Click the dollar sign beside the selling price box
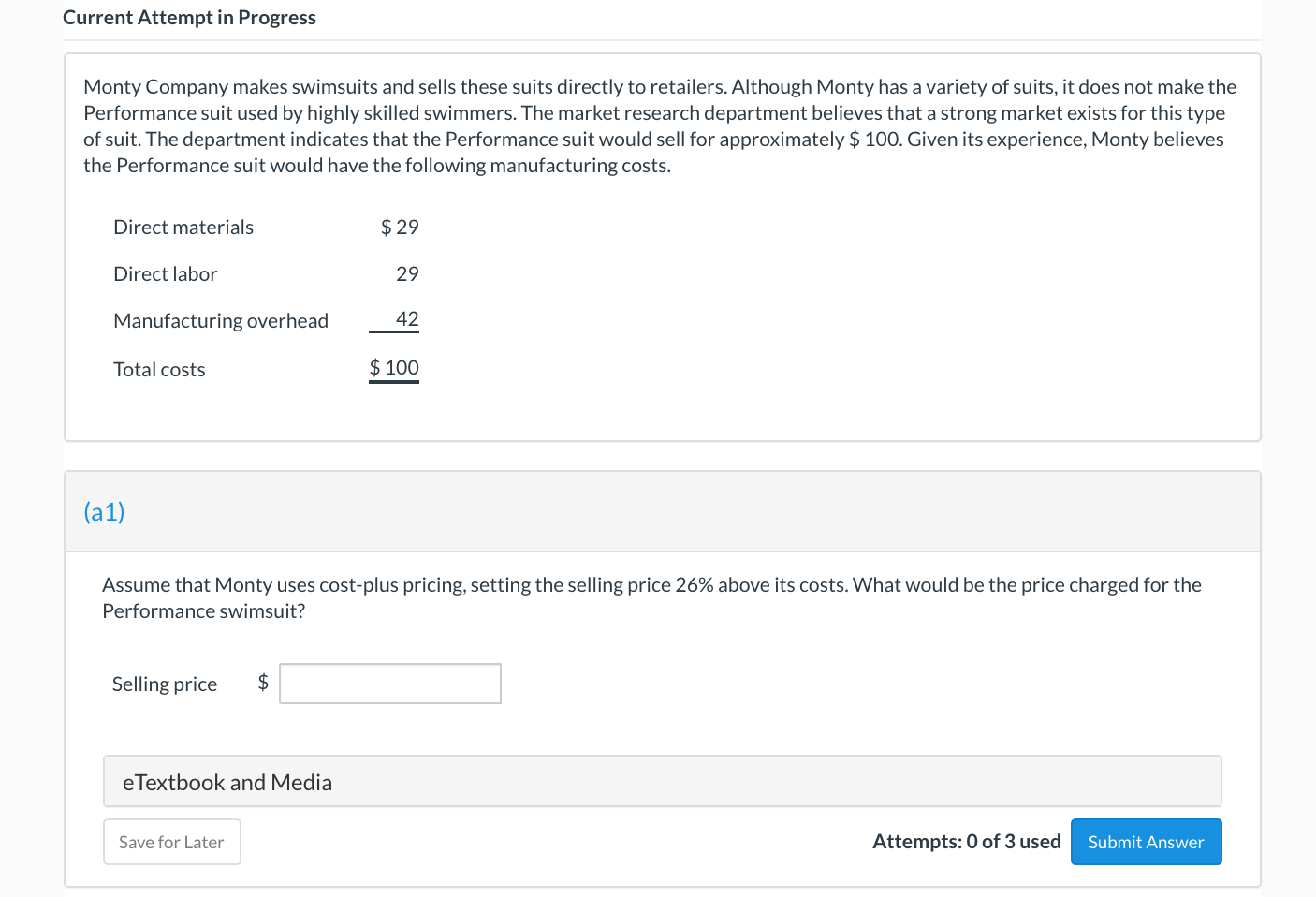This screenshot has height=897, width=1316. tap(263, 683)
